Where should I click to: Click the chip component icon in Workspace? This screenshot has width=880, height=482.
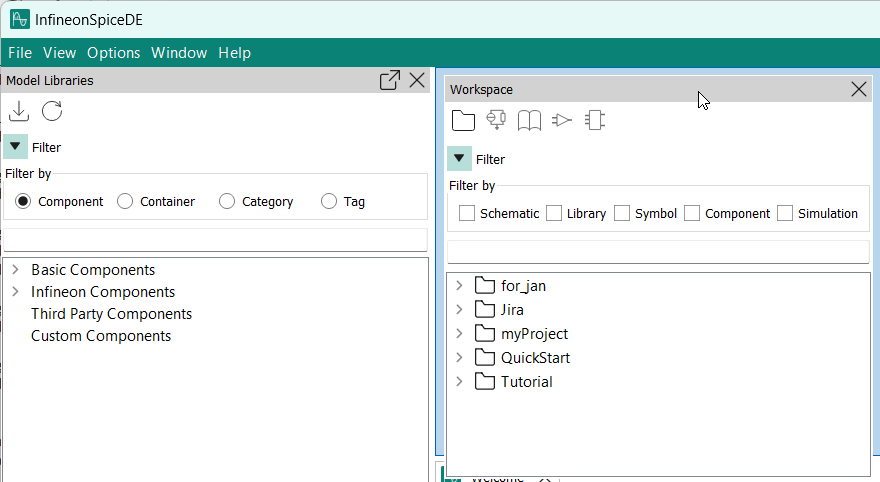coord(595,121)
